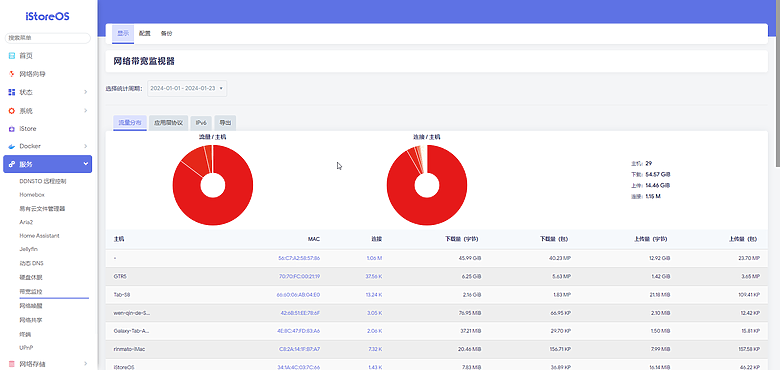
Task: Sort by 下载量 (字节) column header
Action: [x=462, y=239]
